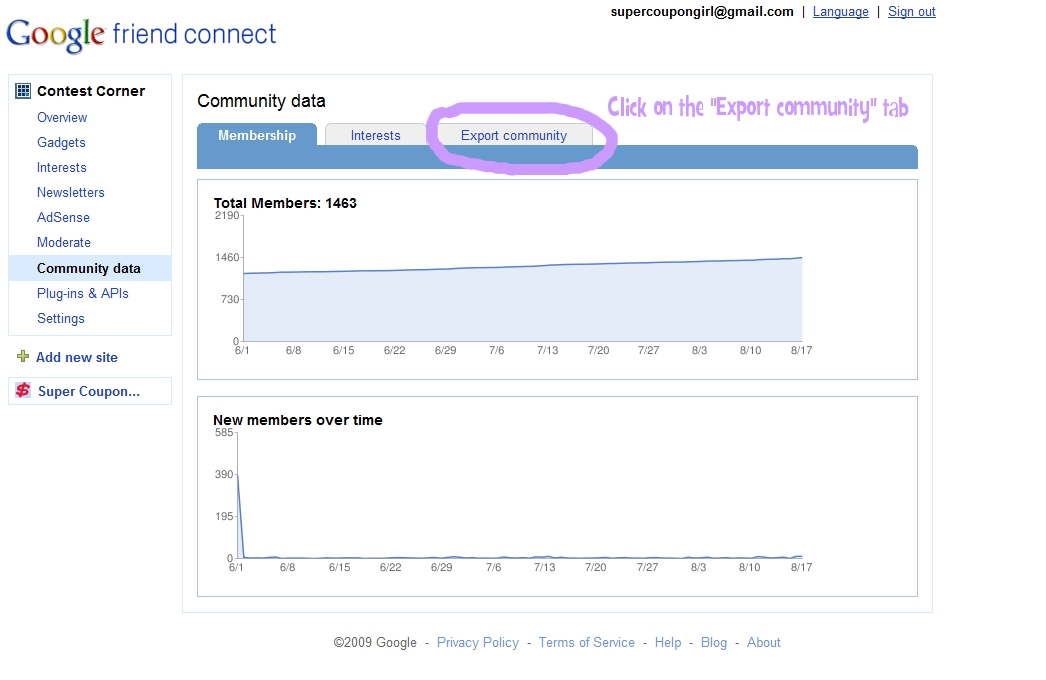Click the red Super Coupon site icon
This screenshot has width=1046, height=680.
point(23,390)
